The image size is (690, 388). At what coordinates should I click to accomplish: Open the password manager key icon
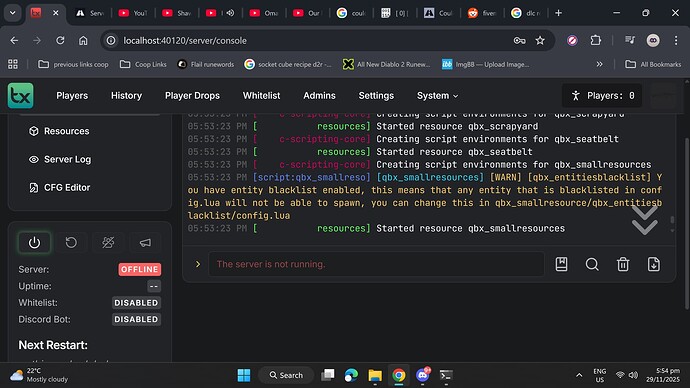(519, 40)
